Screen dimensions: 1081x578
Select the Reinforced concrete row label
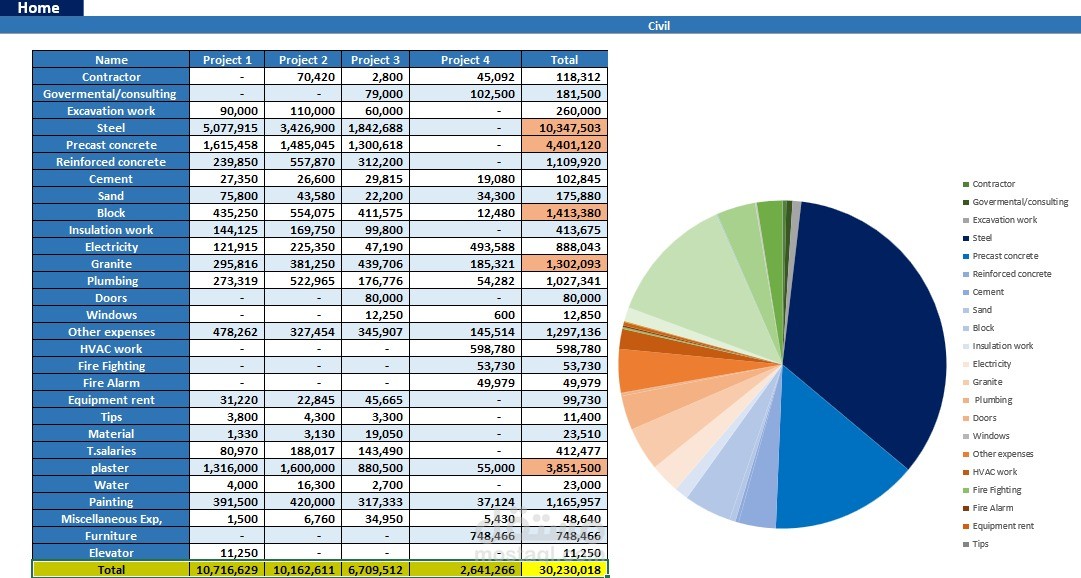click(111, 161)
